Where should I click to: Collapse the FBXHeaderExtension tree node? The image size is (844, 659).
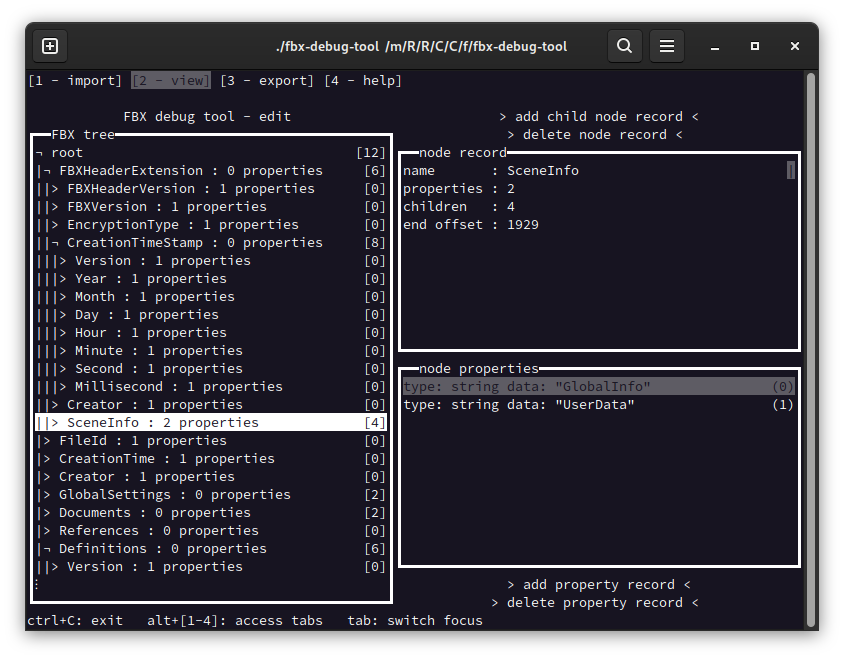[50, 171]
